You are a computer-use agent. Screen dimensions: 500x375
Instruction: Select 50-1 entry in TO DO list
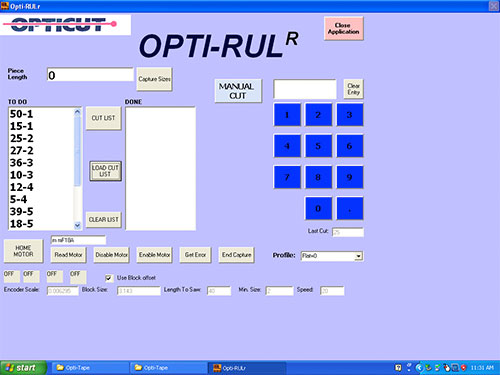point(41,114)
